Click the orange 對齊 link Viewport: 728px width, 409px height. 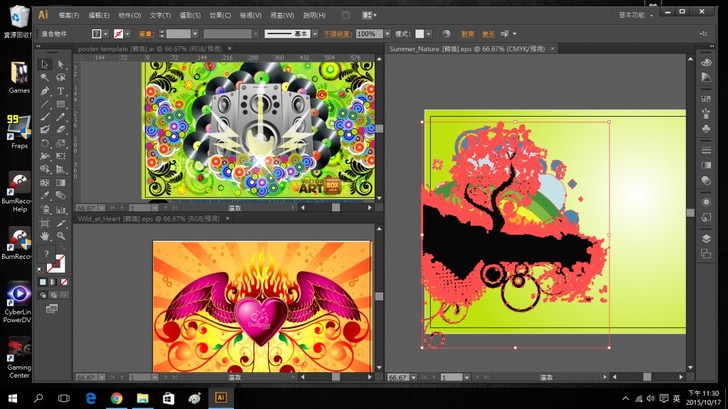pos(467,34)
